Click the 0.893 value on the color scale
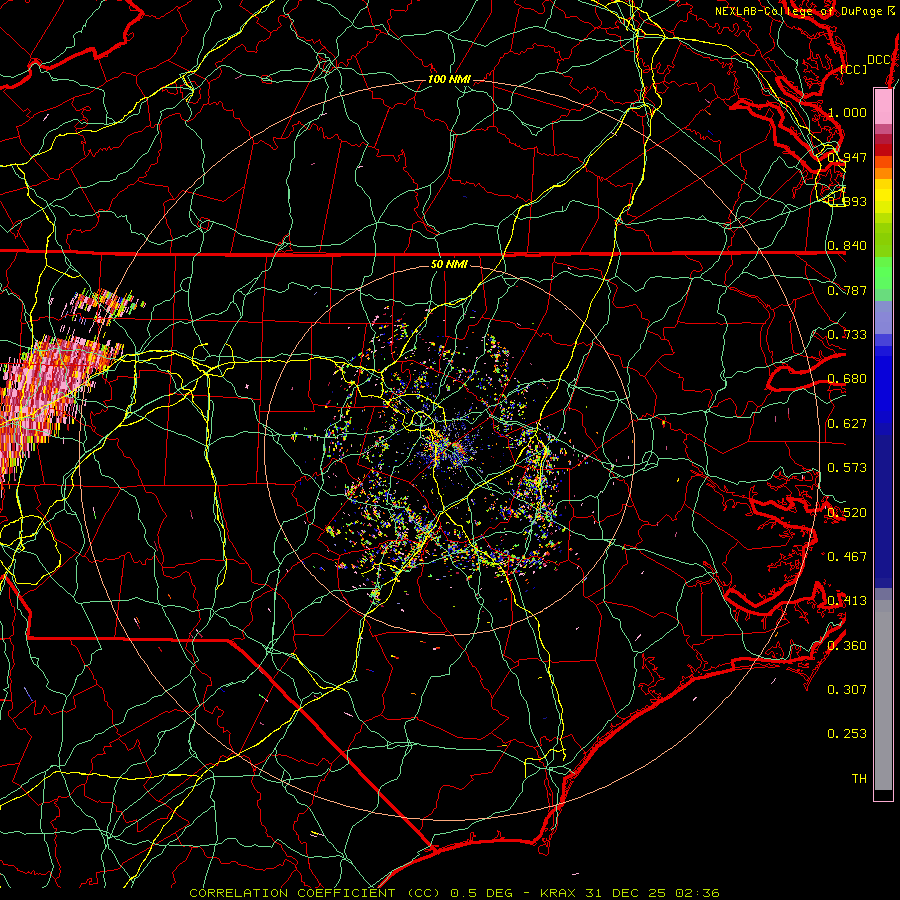Image resolution: width=900 pixels, height=900 pixels. tap(847, 201)
